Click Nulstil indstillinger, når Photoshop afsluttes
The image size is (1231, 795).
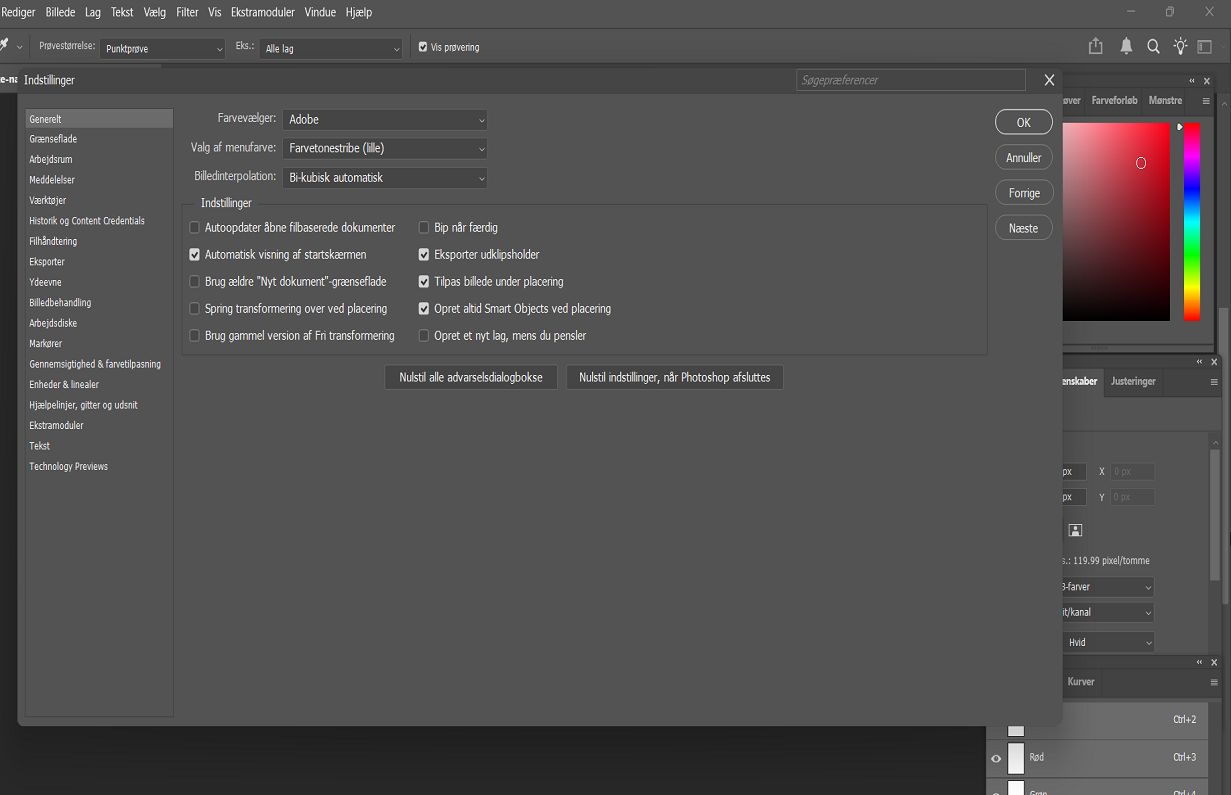point(675,378)
